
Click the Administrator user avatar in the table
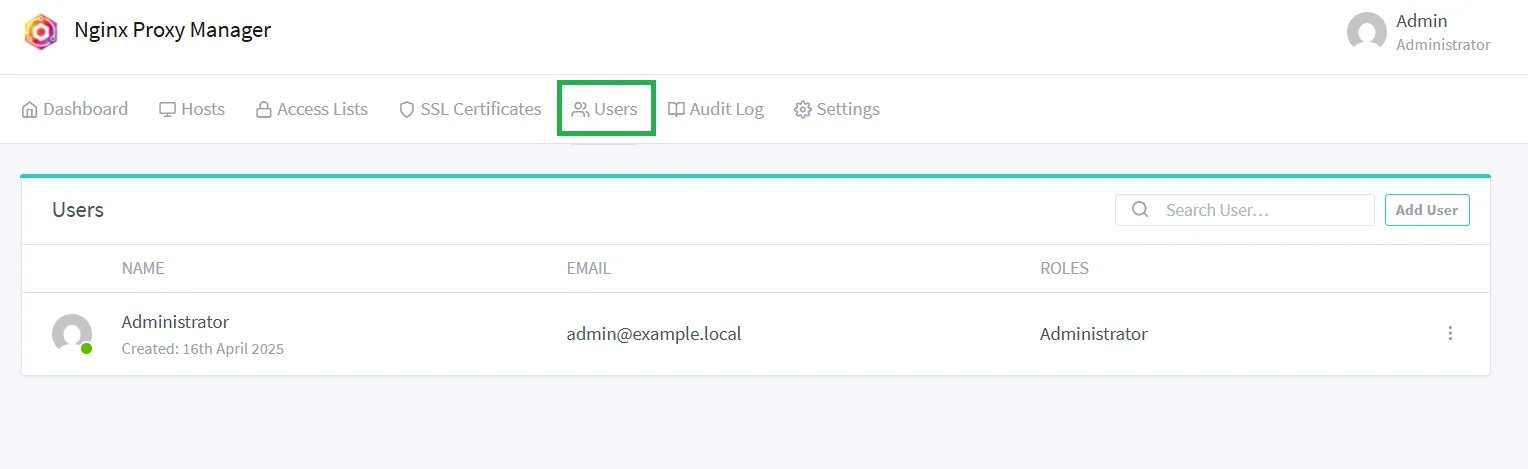coord(72,334)
